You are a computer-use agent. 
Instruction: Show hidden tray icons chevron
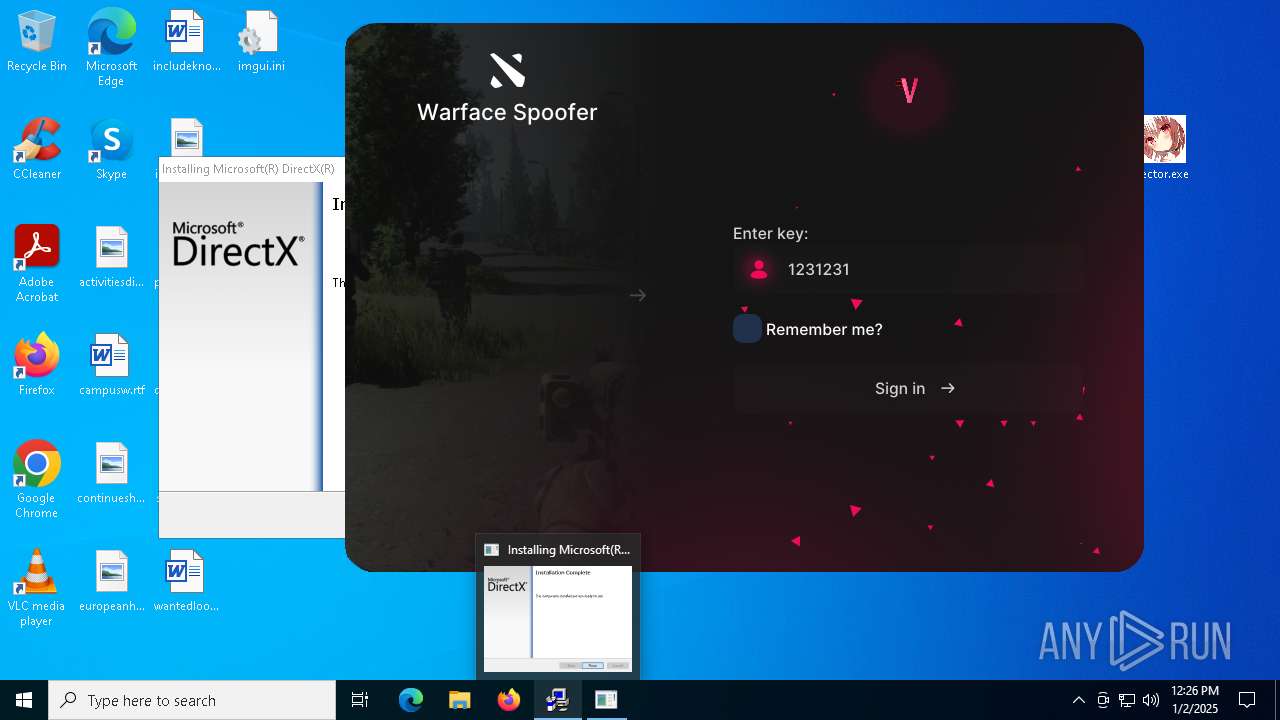tap(1078, 700)
